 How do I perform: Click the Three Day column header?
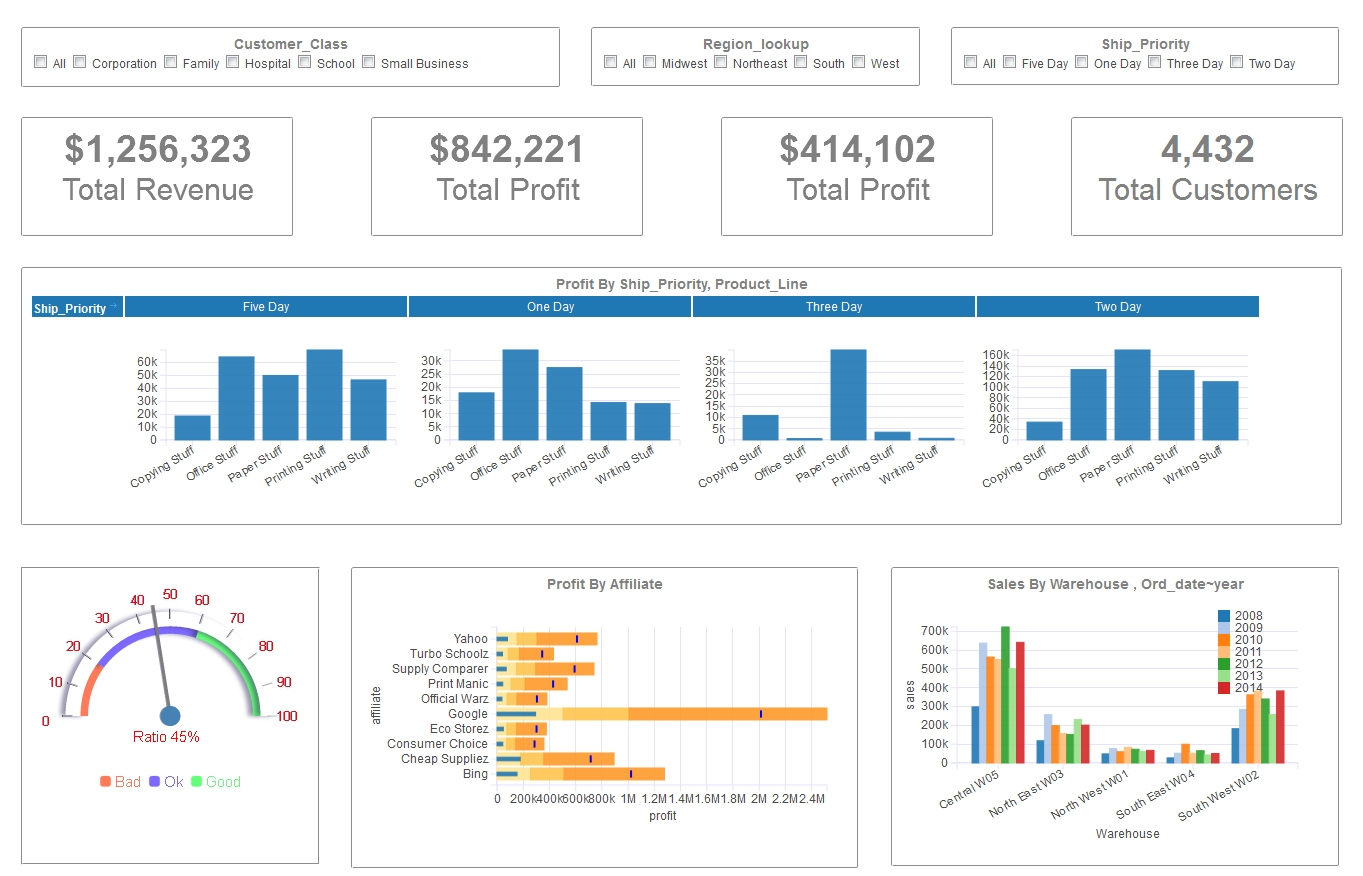(833, 306)
